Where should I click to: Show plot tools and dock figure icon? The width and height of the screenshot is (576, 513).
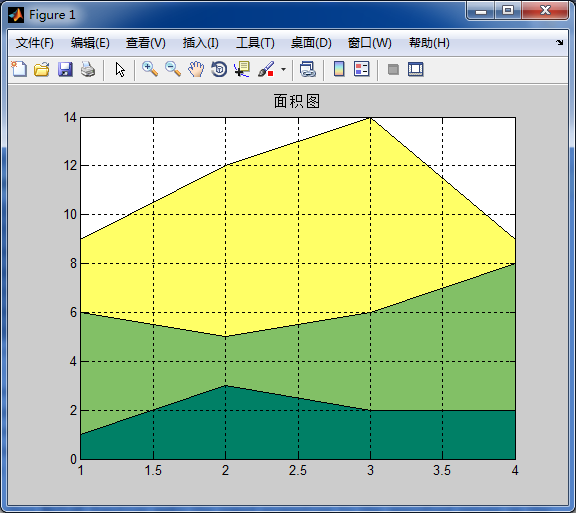(x=416, y=69)
